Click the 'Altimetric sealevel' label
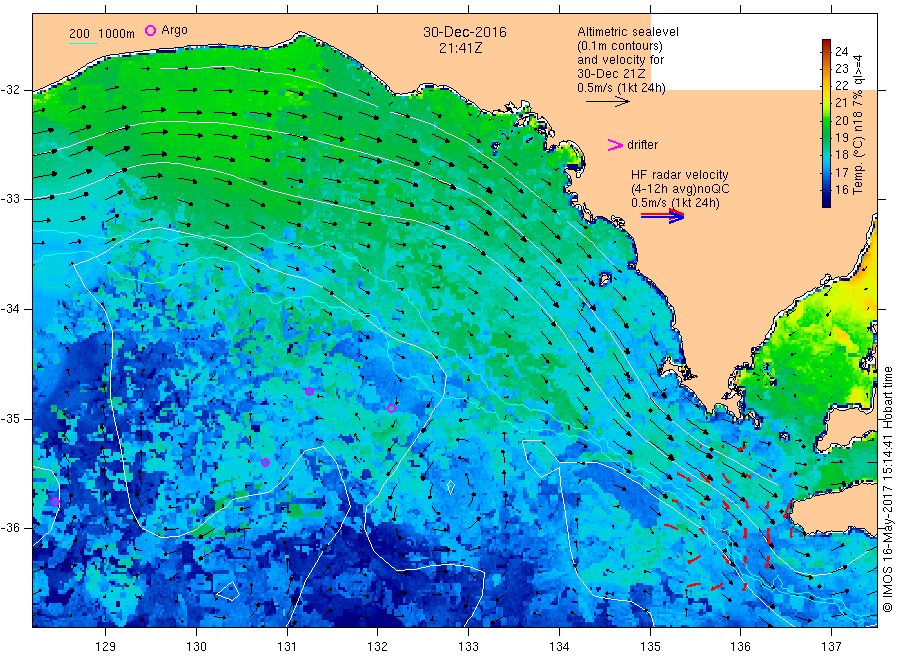This screenshot has width=900, height=660. pyautogui.click(x=627, y=32)
